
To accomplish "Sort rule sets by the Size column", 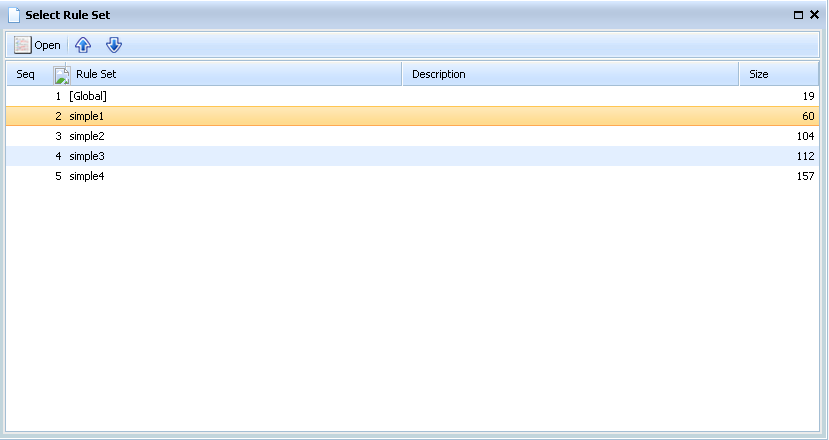I will click(759, 75).
